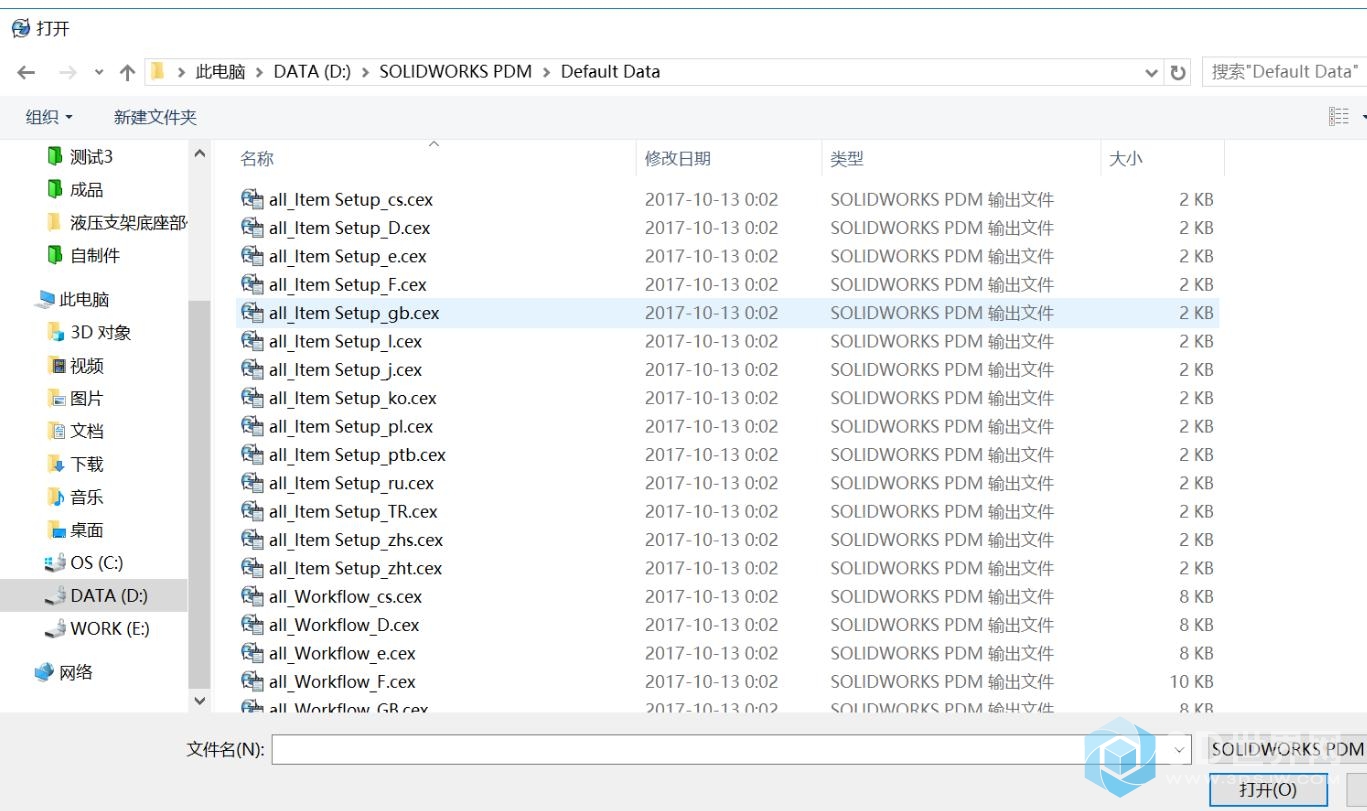Open SOLIDWORKS PDM file type dropdown

click(1287, 749)
